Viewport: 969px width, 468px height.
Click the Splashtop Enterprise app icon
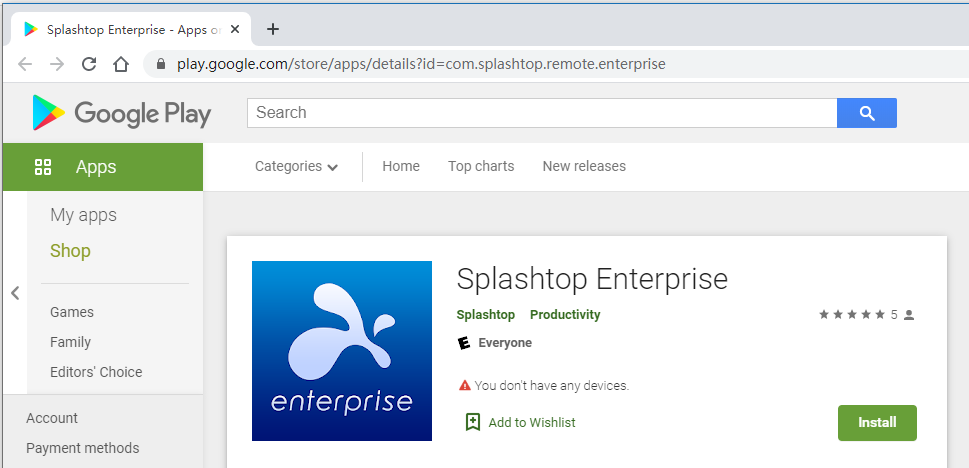[x=342, y=351]
